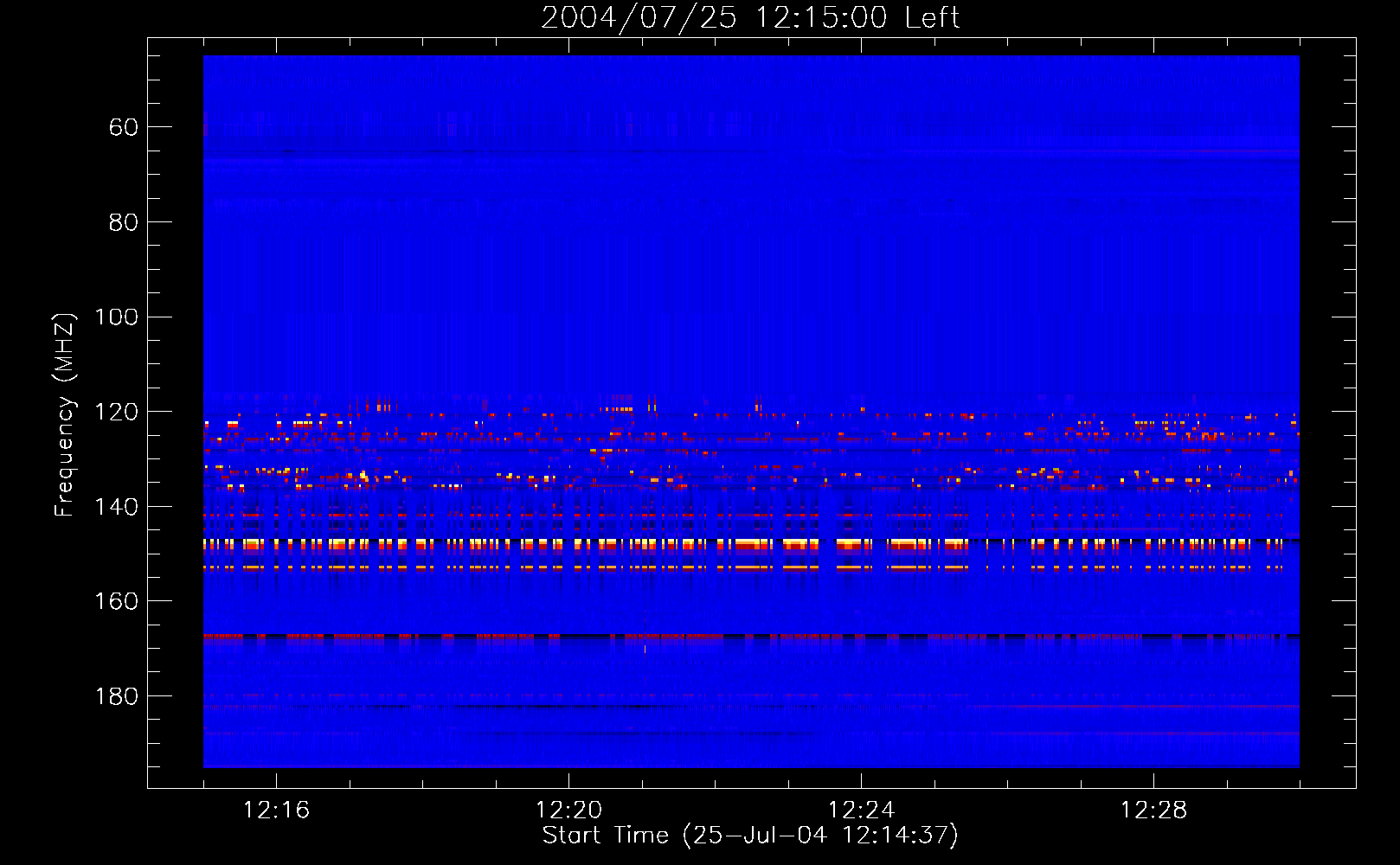Click the 80 frequency tick label
This screenshot has height=865, width=1400.
(x=124, y=222)
